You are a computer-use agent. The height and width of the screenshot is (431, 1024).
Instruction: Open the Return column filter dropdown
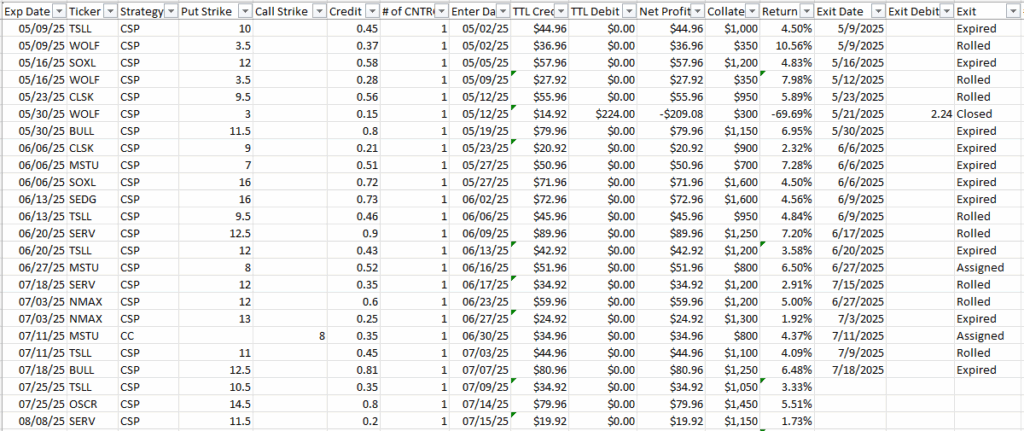point(807,12)
